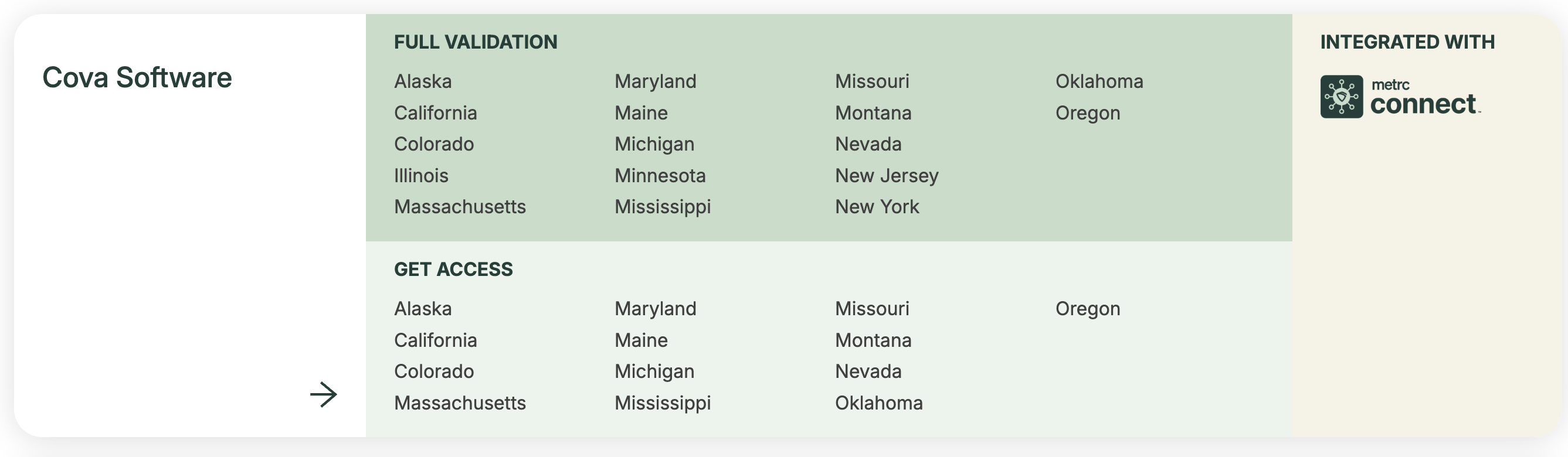Click Oklahoma under Full Validation
This screenshot has height=457, width=1568.
(x=1099, y=81)
